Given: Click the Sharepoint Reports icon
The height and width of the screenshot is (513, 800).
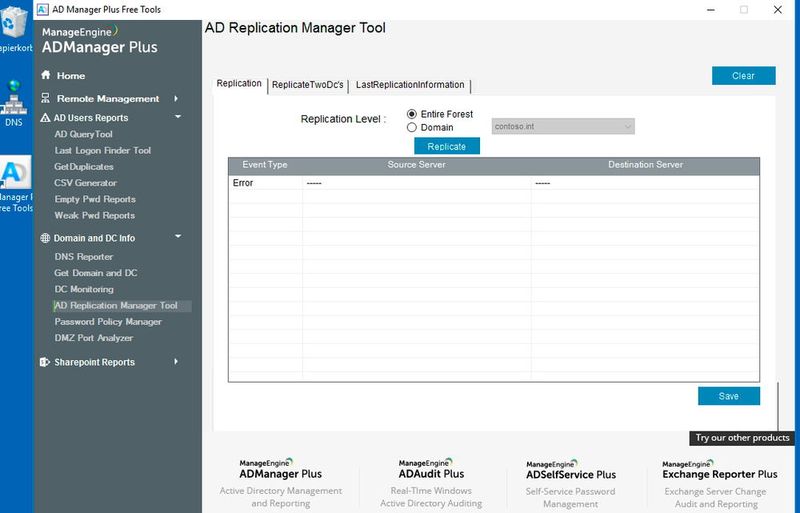Looking at the screenshot, I should (45, 362).
